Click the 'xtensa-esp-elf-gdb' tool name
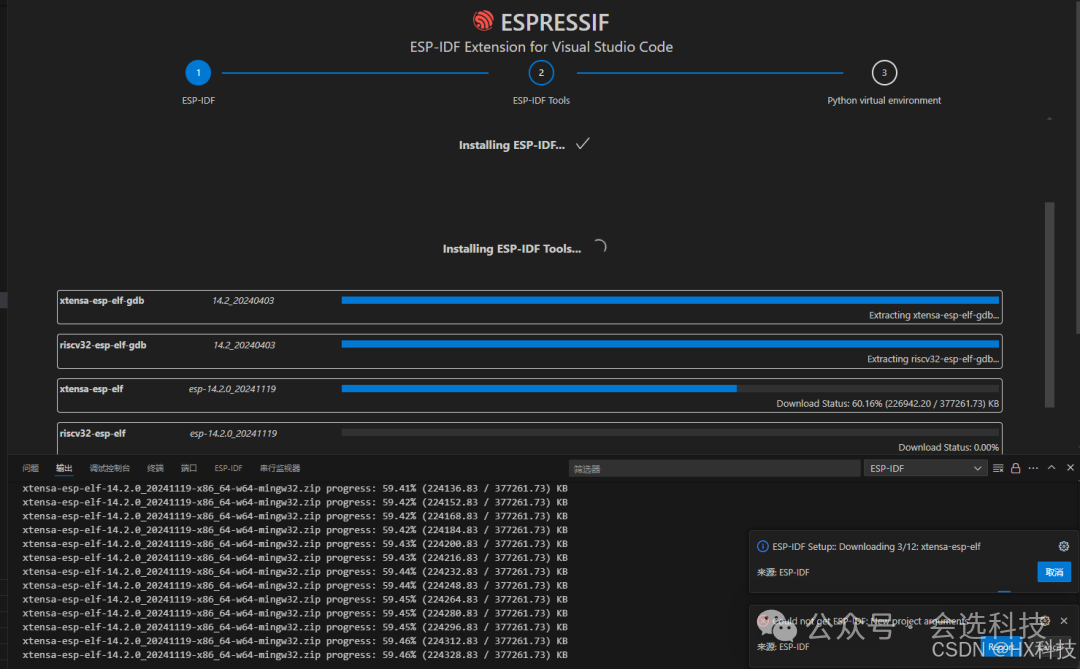 [102, 300]
